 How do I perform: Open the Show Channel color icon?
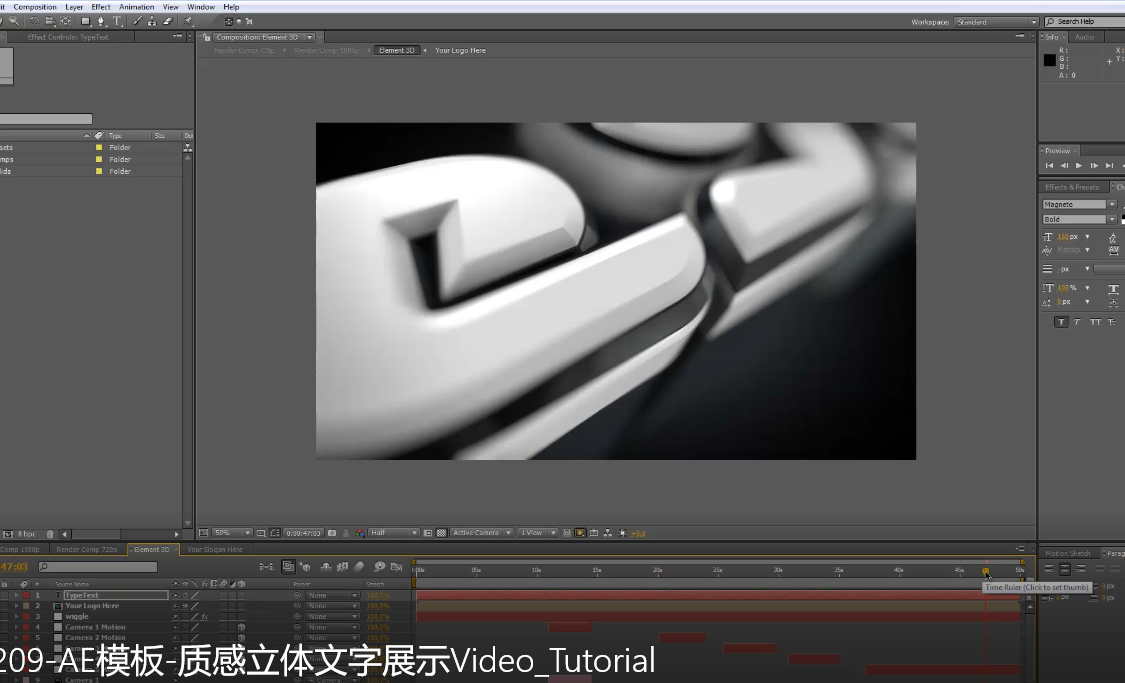tap(359, 533)
